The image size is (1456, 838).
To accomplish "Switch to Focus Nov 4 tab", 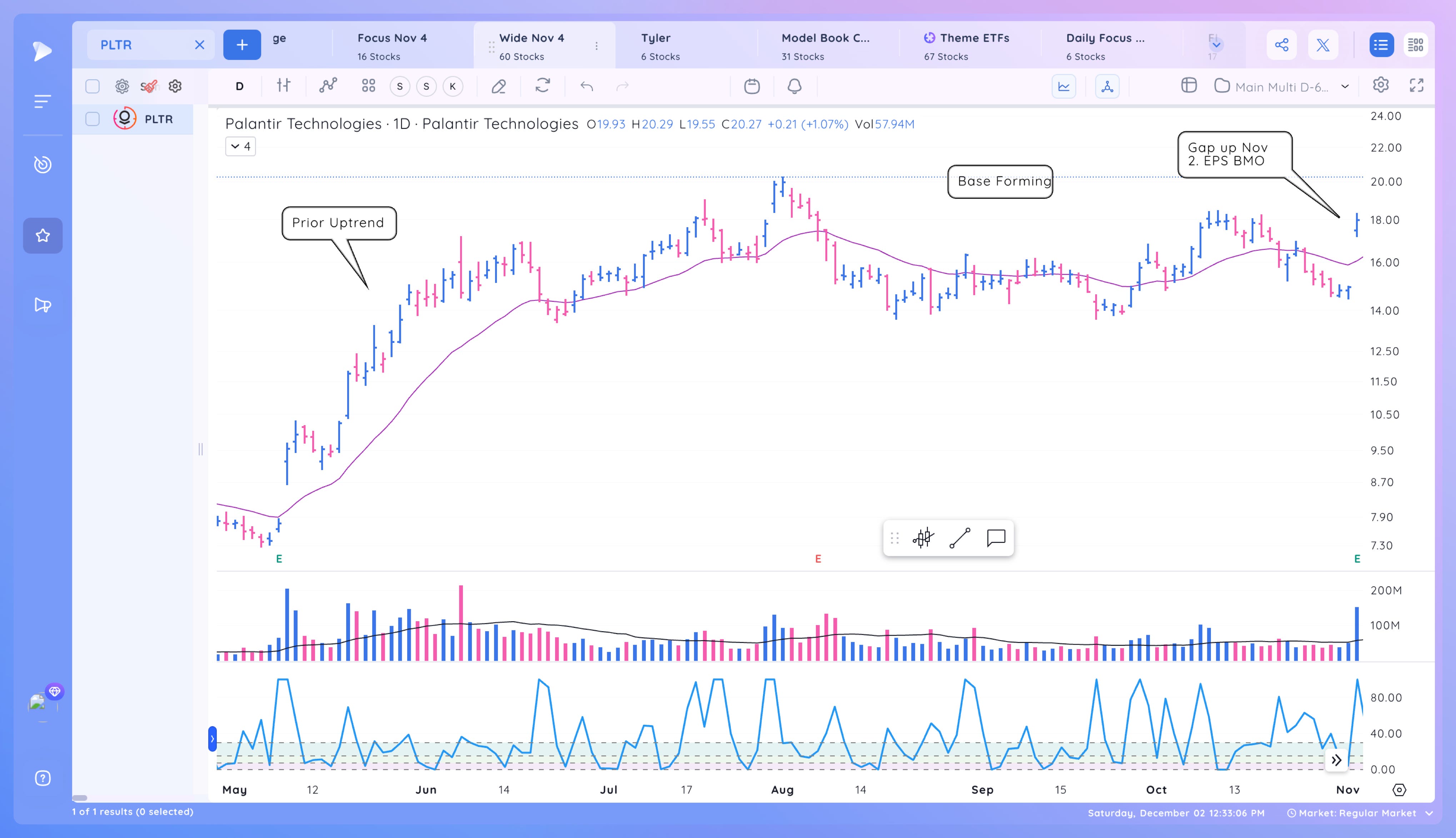I will tap(403, 46).
